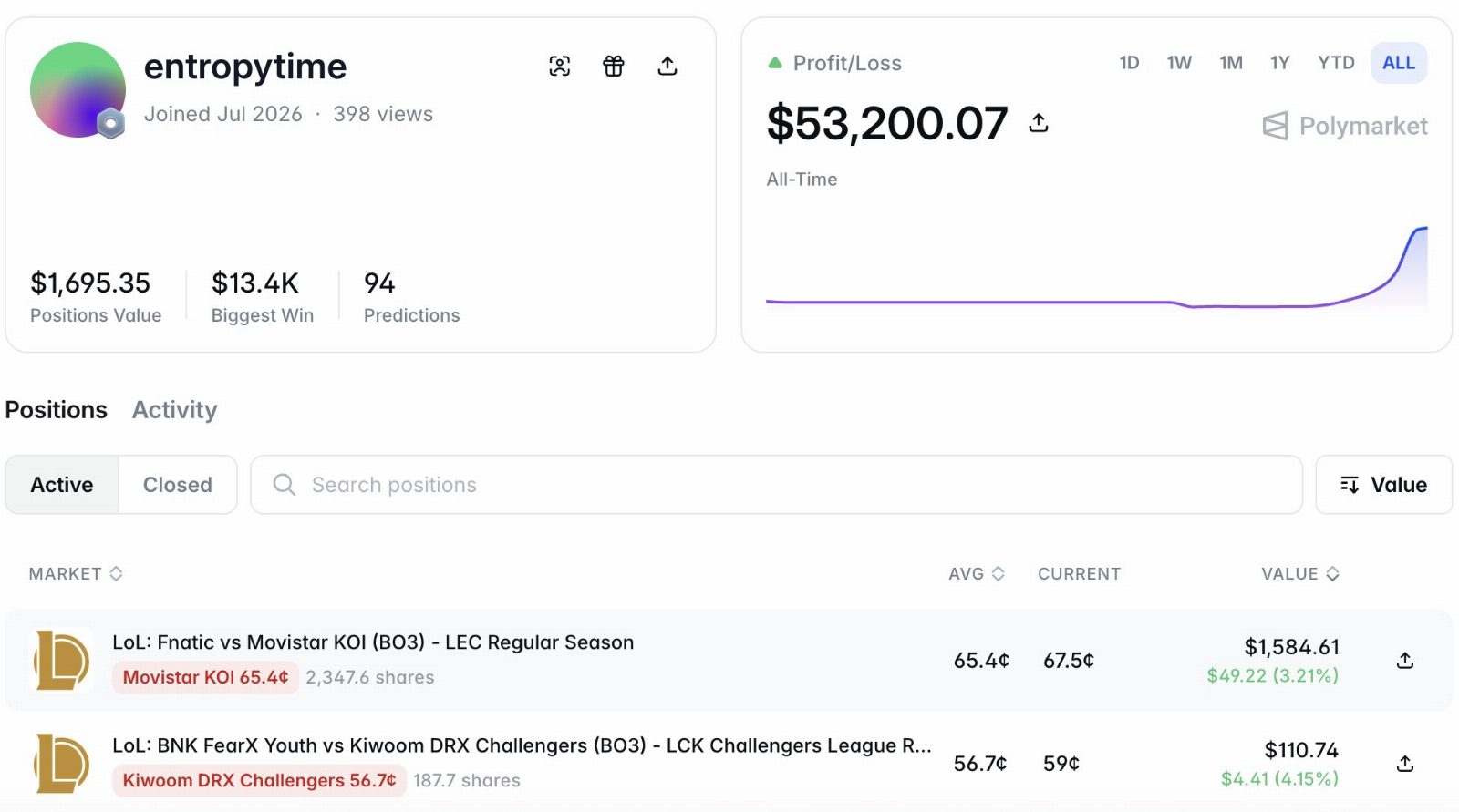Switch to the Activity tab

pyautogui.click(x=174, y=410)
